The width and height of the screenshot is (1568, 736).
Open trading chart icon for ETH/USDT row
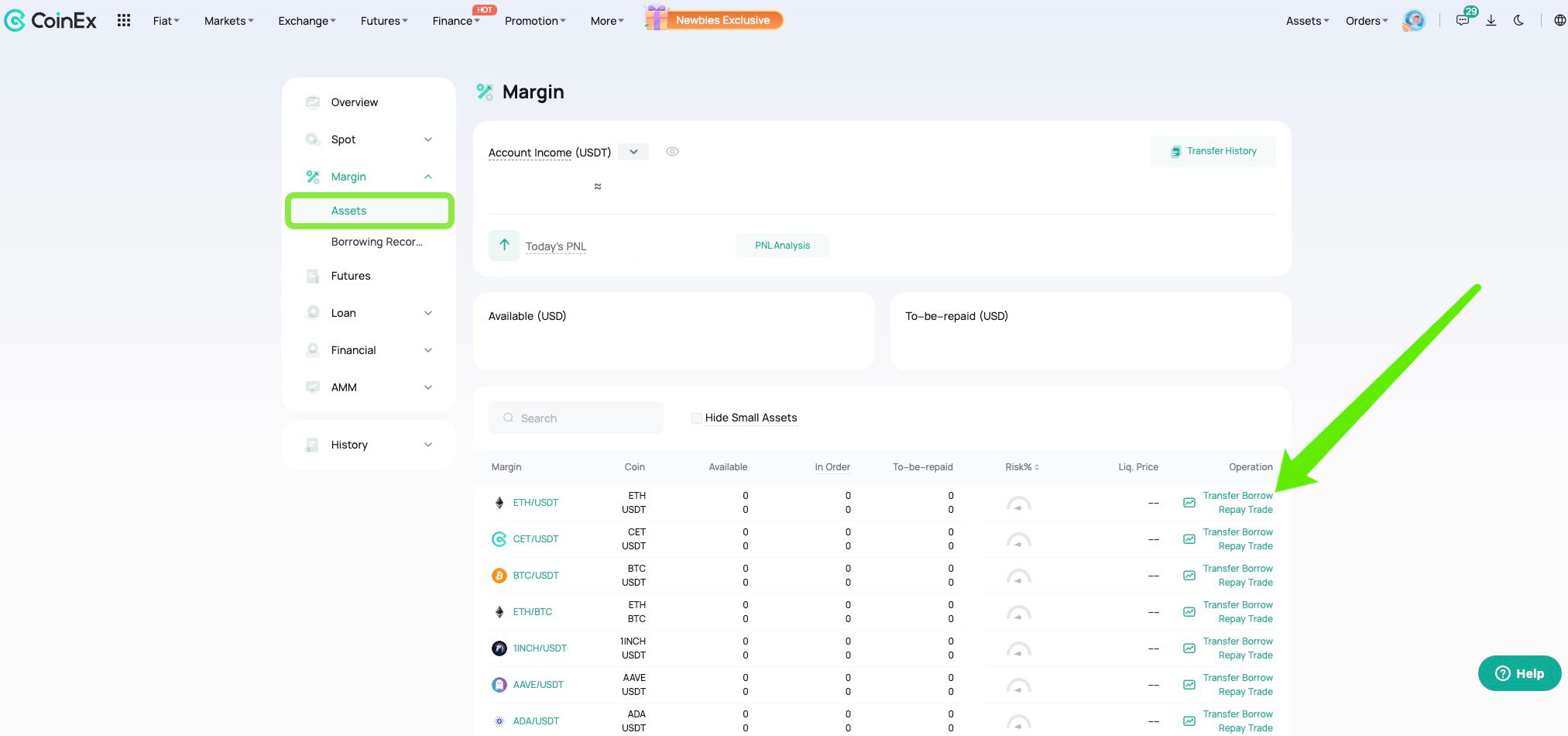tap(1189, 503)
